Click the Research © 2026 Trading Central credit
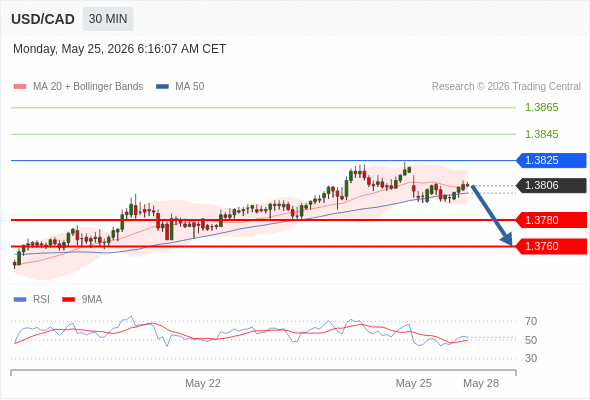This screenshot has height=400, width=590. coord(506,87)
